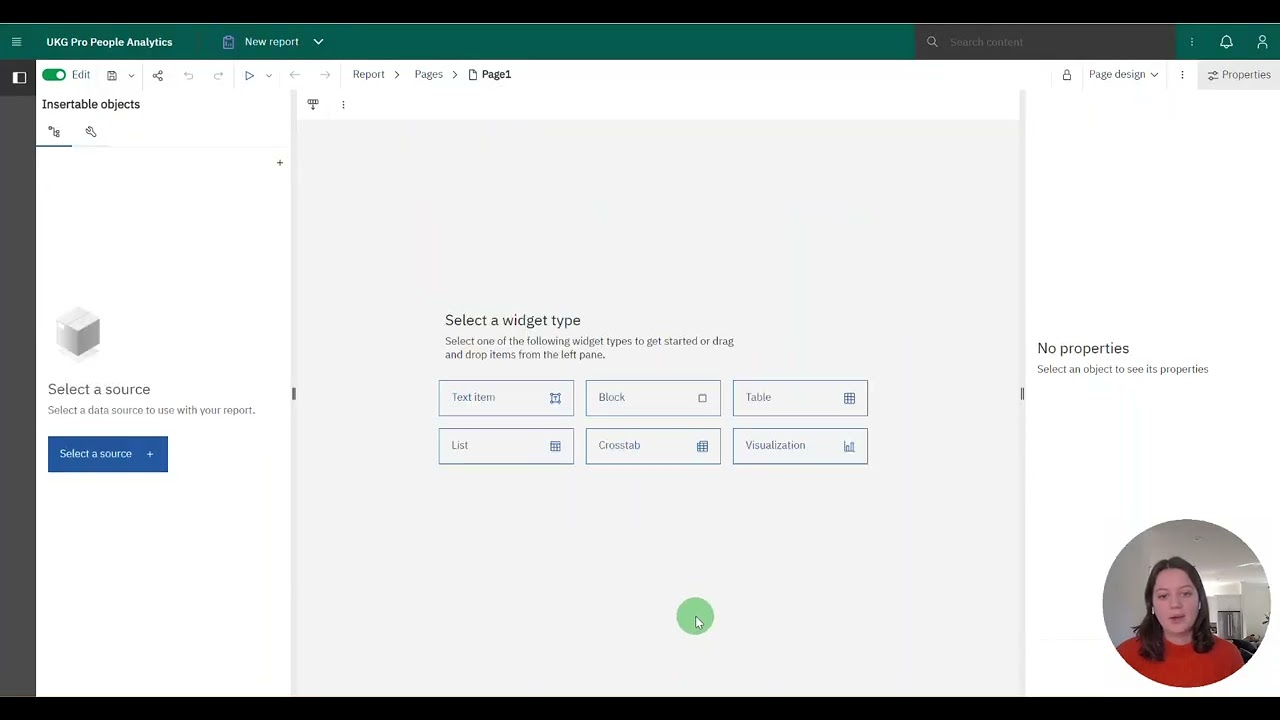The height and width of the screenshot is (720, 1280).
Task: Click plus icon in Insertable objects
Action: pos(280,162)
